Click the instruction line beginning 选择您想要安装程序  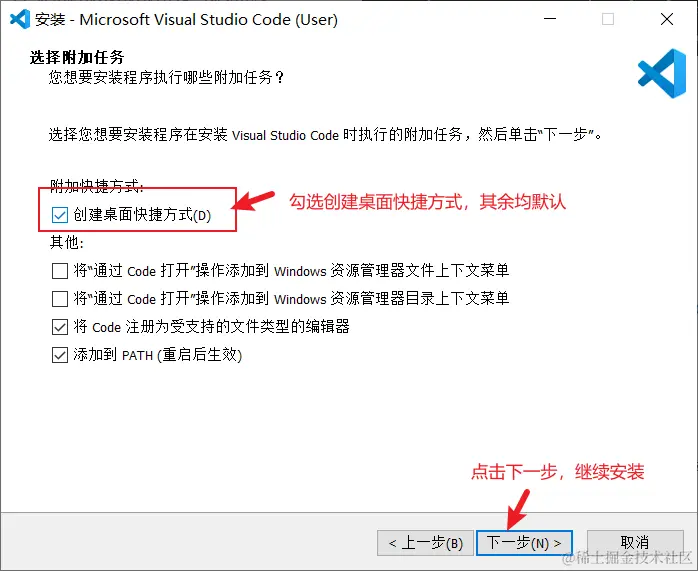(x=326, y=134)
